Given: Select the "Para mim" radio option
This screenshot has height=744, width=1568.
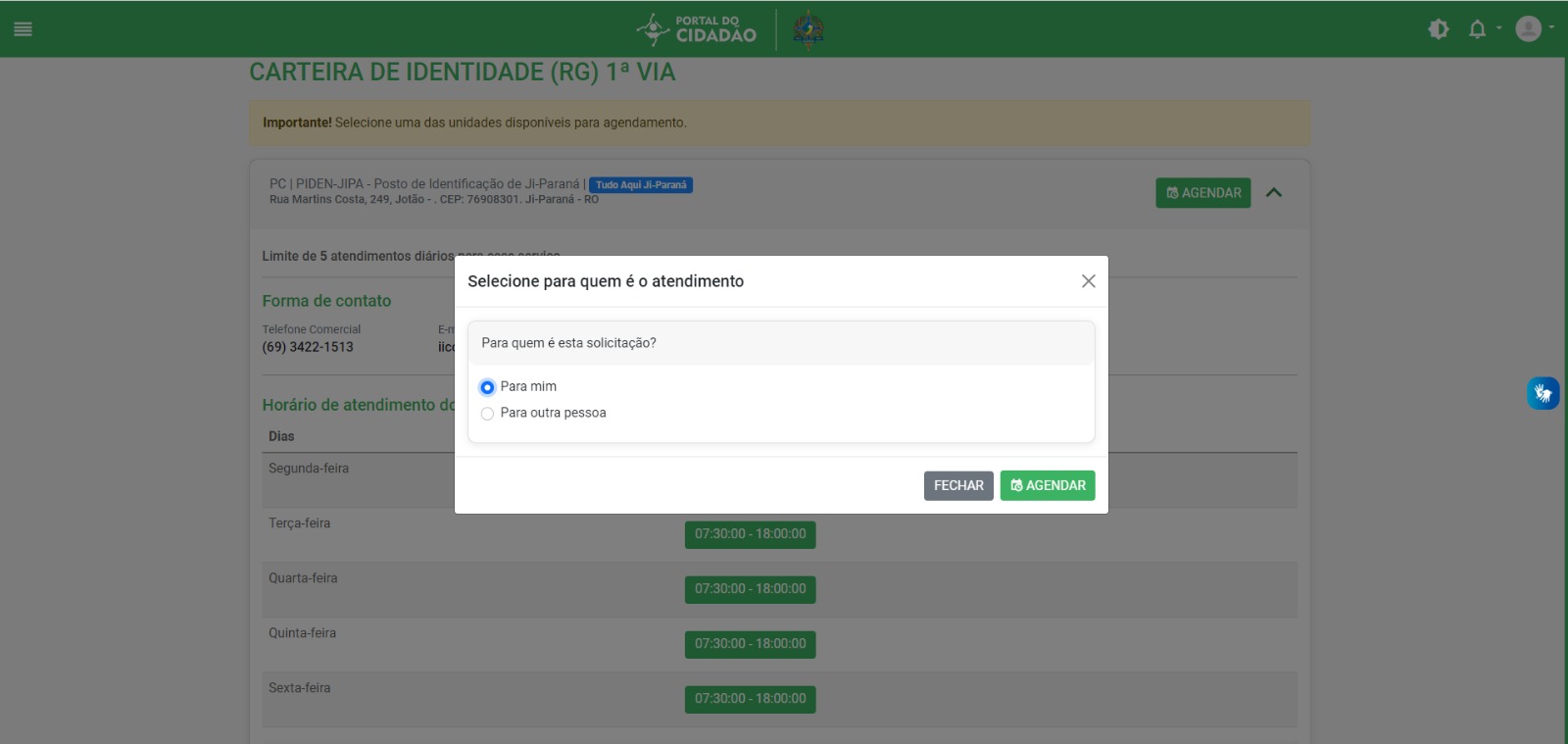Looking at the screenshot, I should coord(487,387).
